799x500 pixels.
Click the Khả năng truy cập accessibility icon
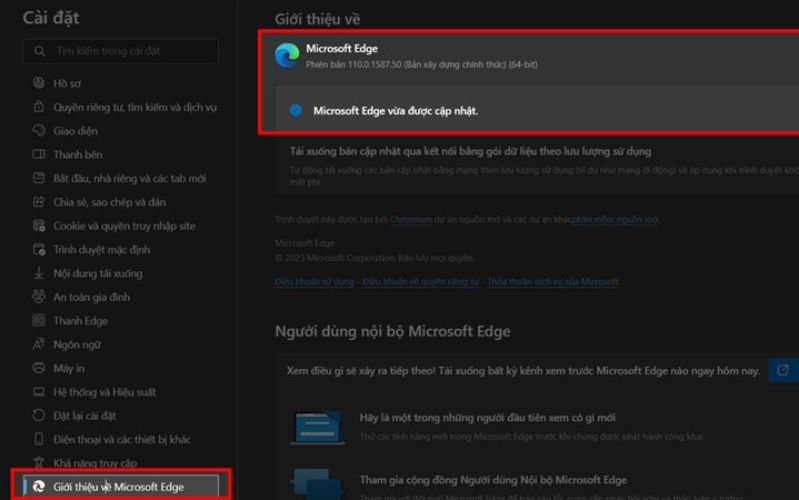[39, 463]
